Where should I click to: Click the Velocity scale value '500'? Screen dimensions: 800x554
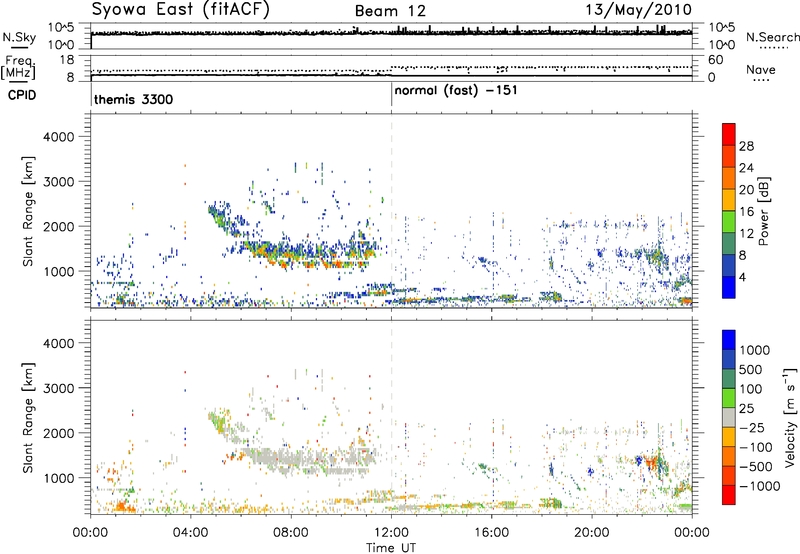750,369
